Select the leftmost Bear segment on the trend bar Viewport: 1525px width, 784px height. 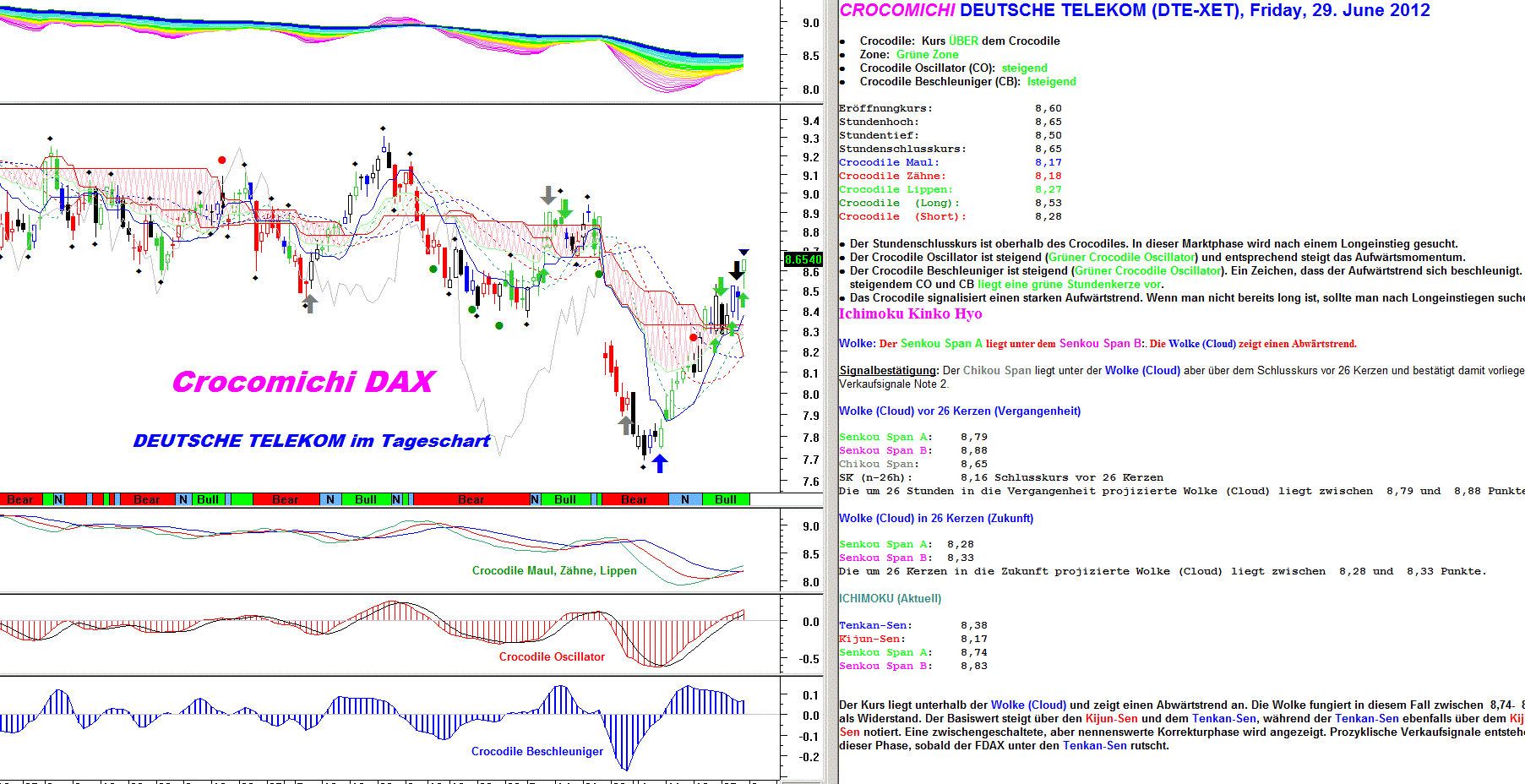pos(20,499)
